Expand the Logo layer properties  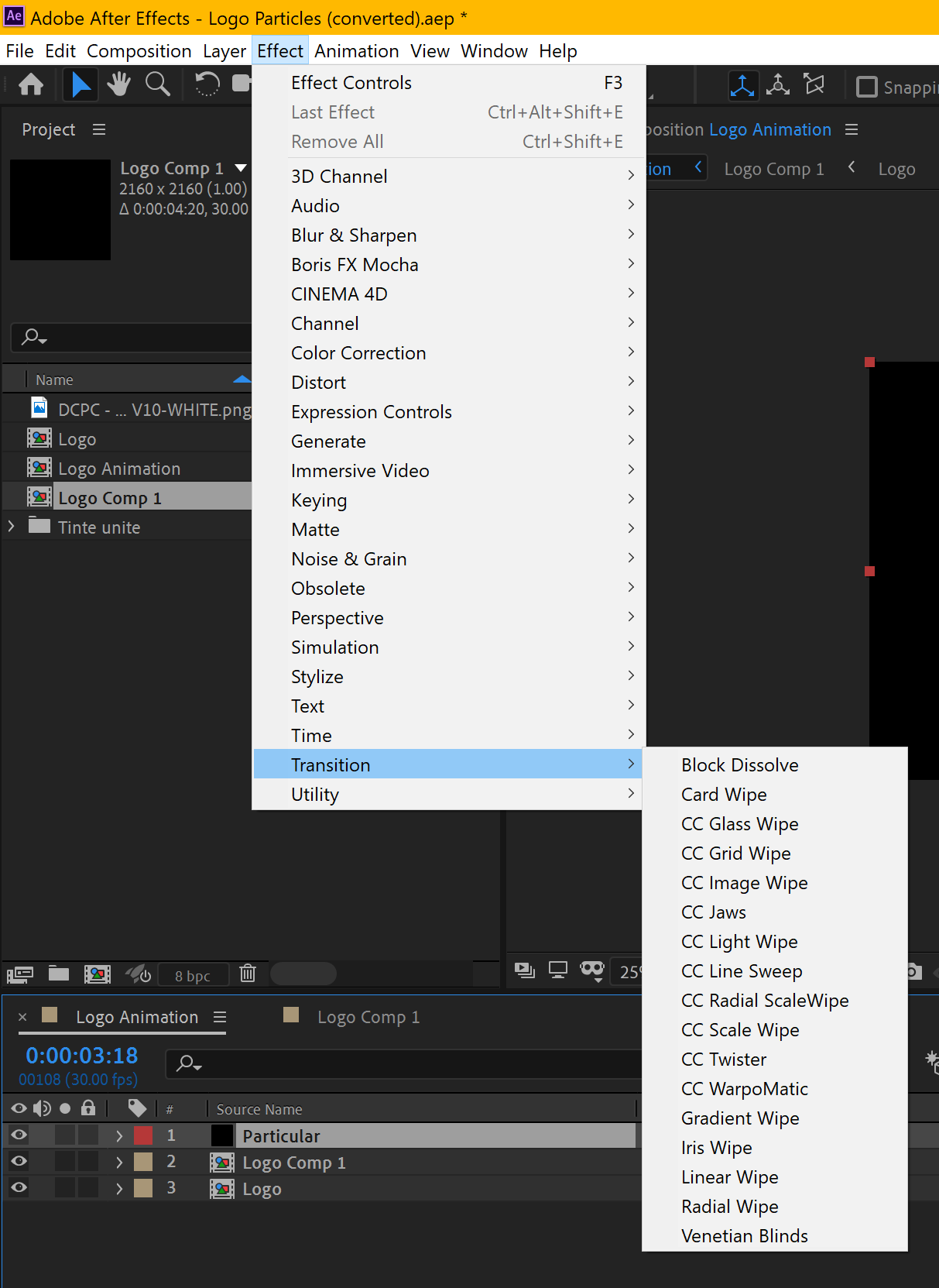(118, 1188)
